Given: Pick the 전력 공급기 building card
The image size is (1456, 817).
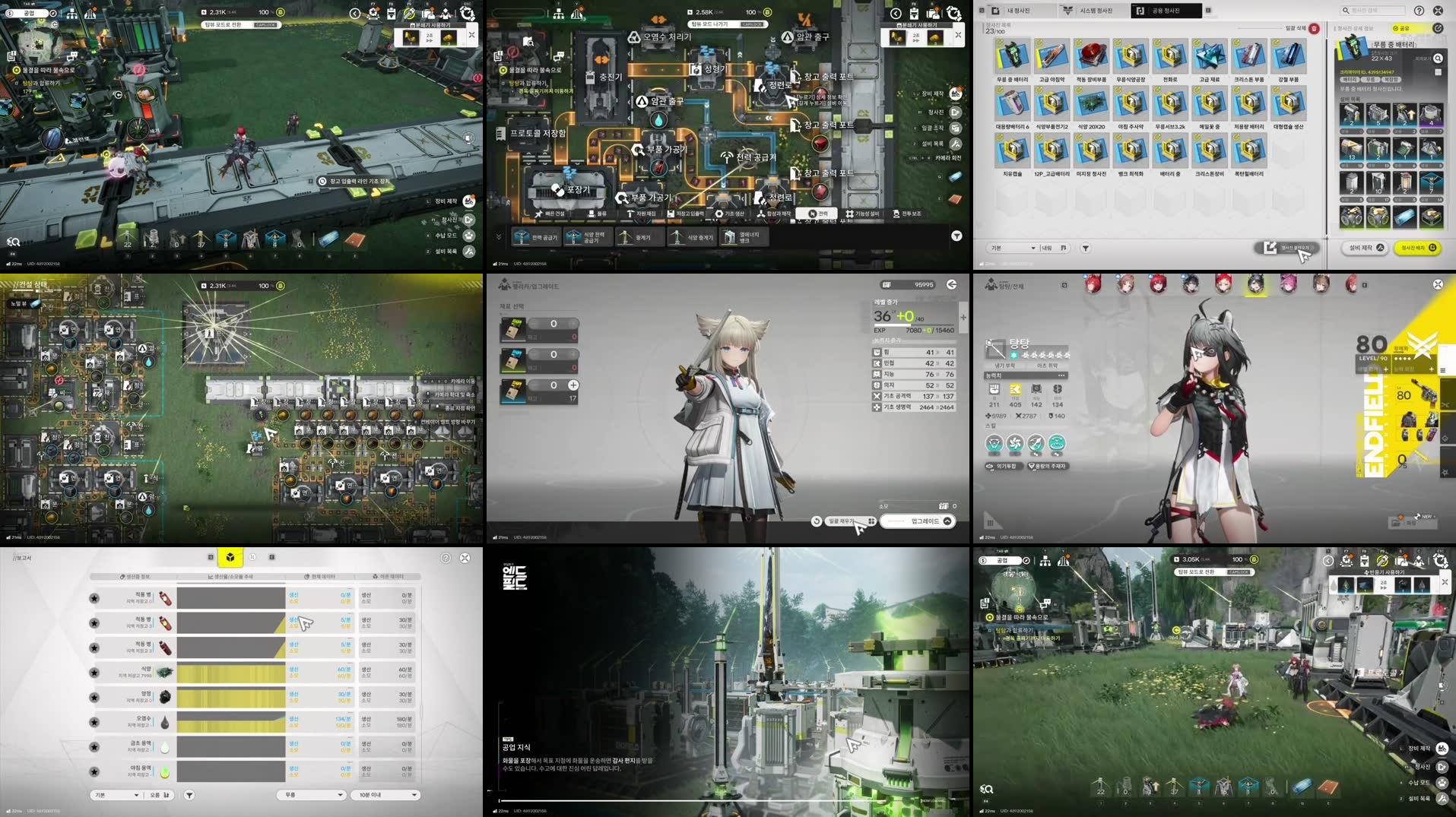Looking at the screenshot, I should click(x=537, y=237).
